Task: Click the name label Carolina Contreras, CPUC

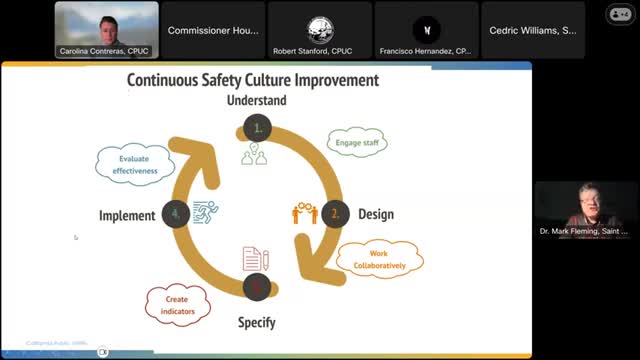Action: coord(104,51)
